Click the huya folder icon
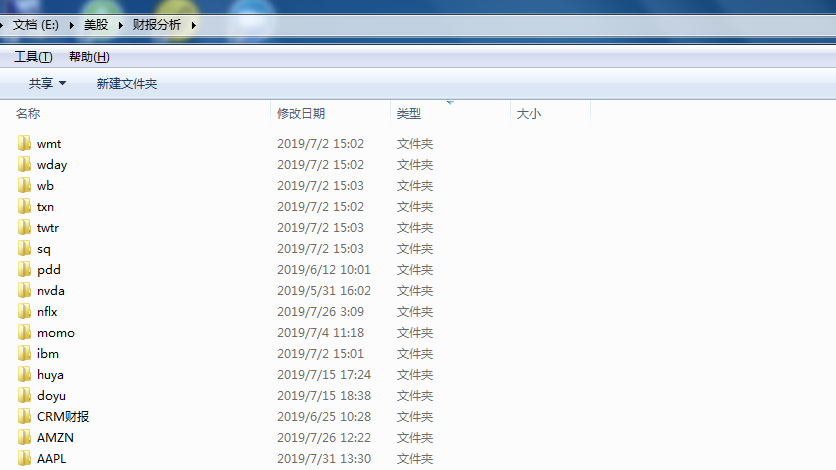836x470 pixels. 24,375
